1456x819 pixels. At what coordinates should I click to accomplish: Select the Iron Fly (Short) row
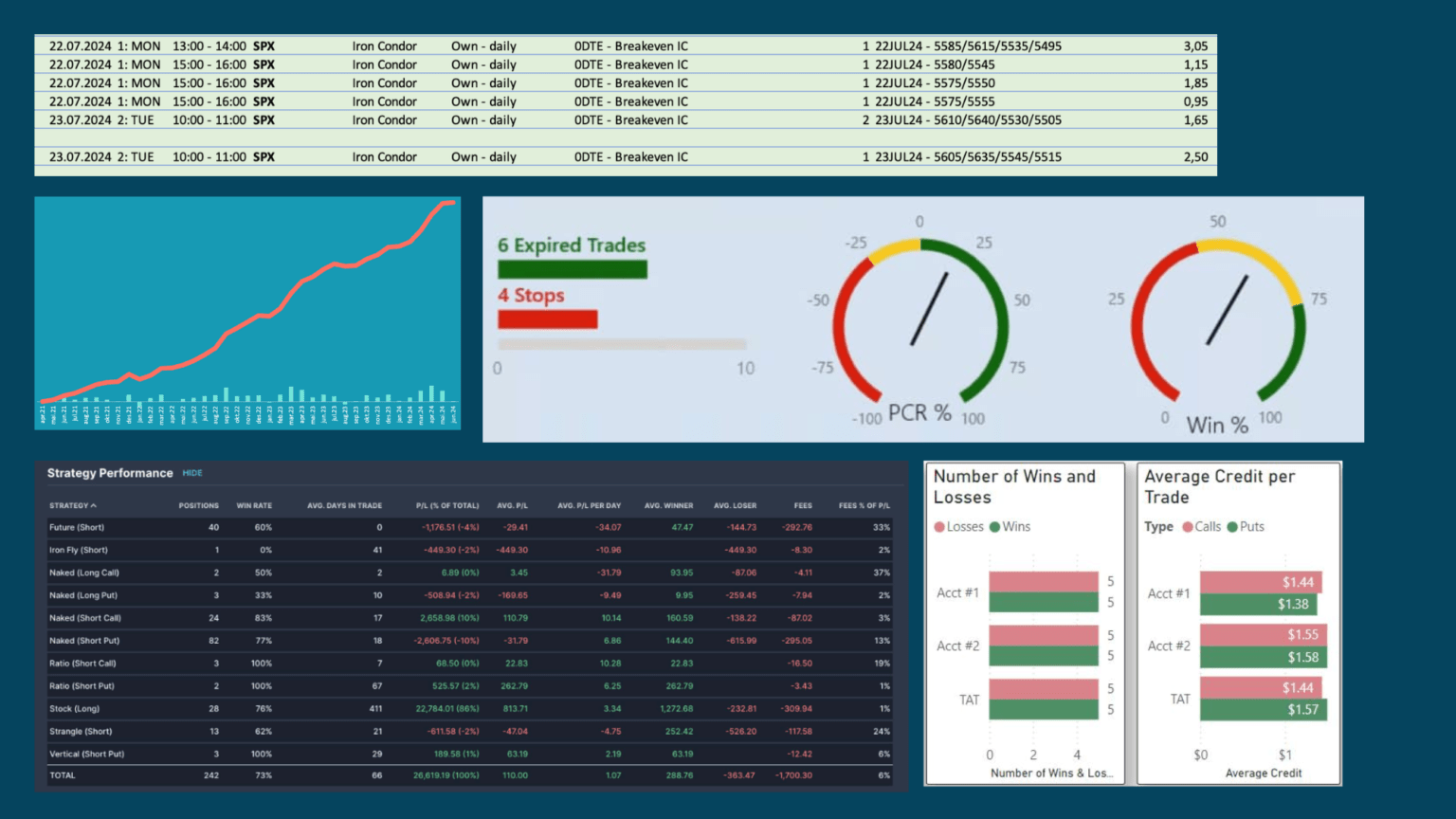coord(470,550)
